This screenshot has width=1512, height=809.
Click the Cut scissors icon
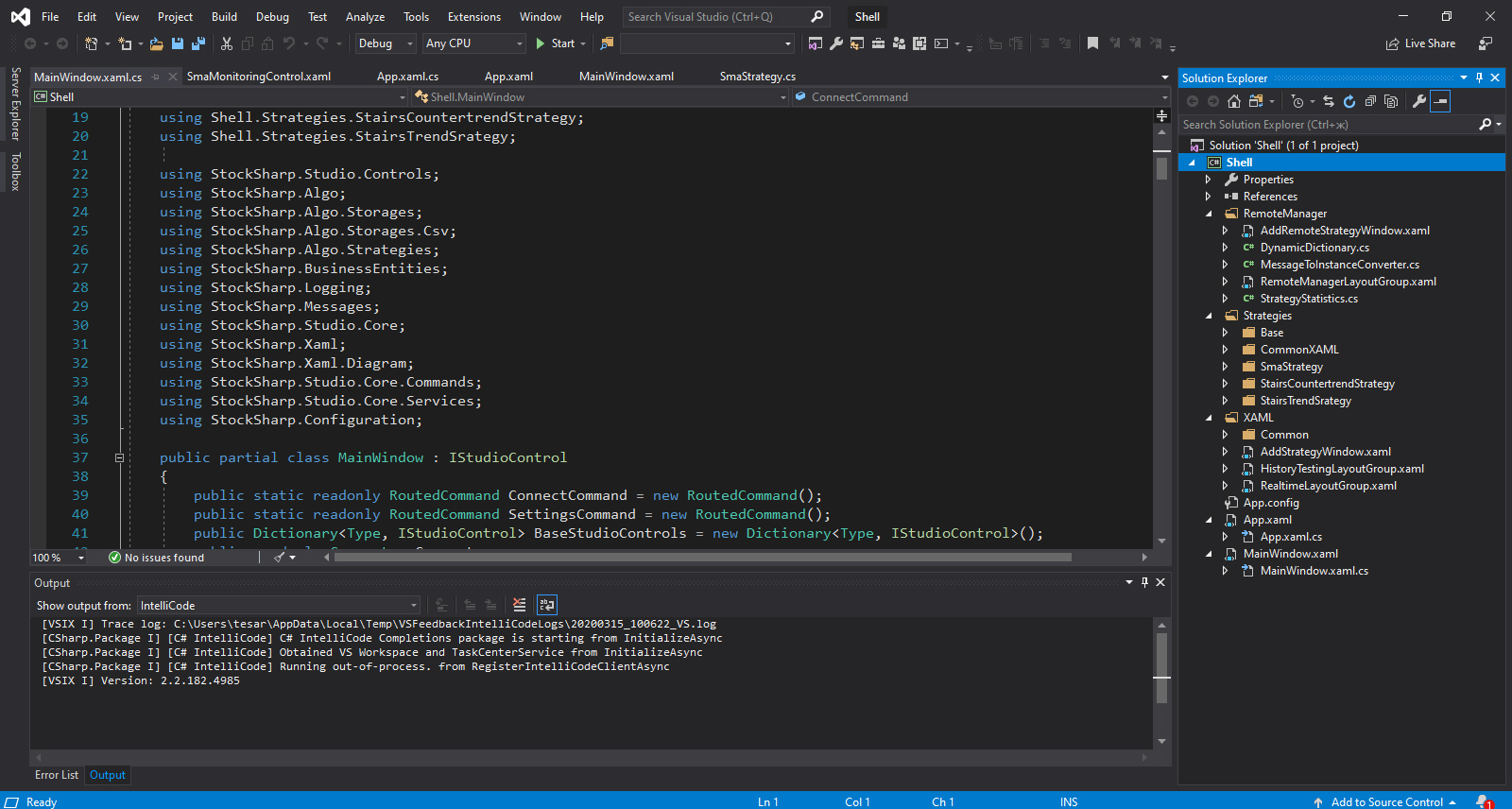(227, 43)
